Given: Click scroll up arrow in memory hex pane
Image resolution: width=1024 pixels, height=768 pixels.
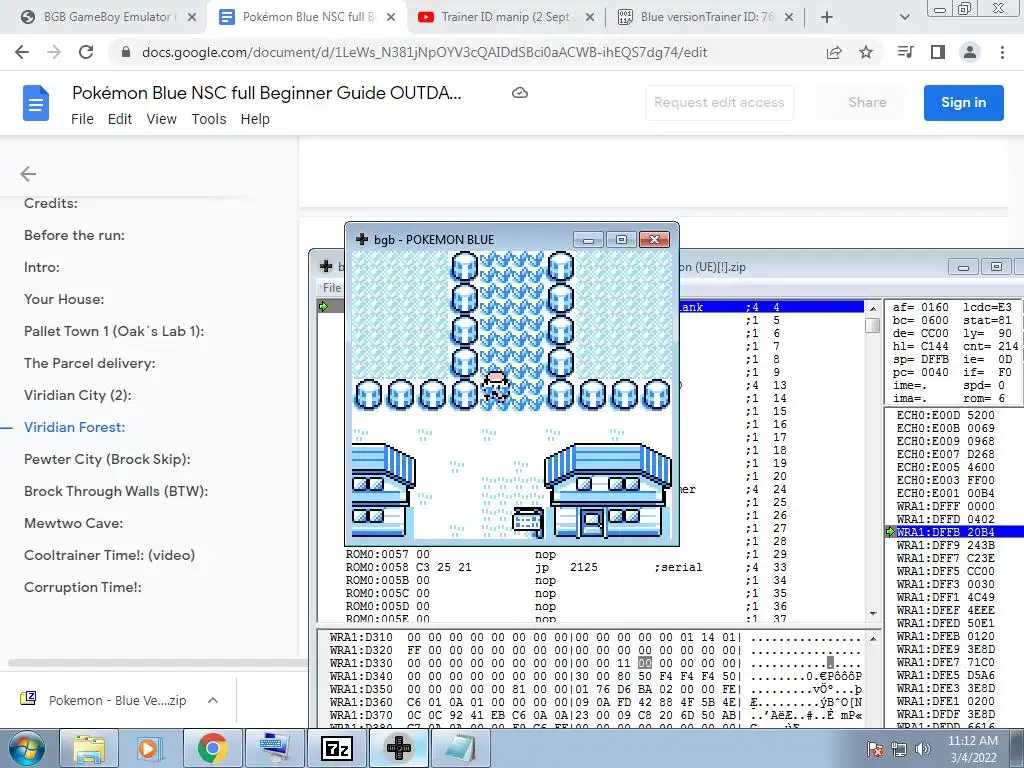Looking at the screenshot, I should pyautogui.click(x=873, y=638).
